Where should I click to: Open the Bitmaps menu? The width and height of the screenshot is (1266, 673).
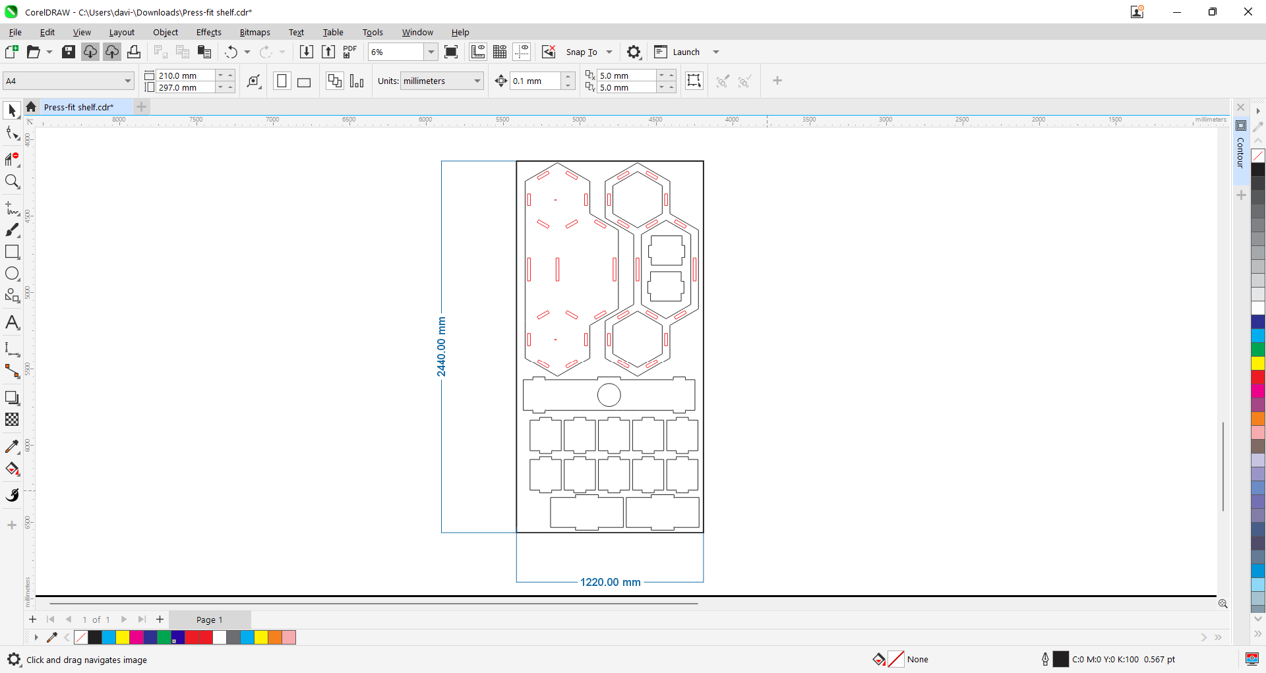[x=255, y=31]
